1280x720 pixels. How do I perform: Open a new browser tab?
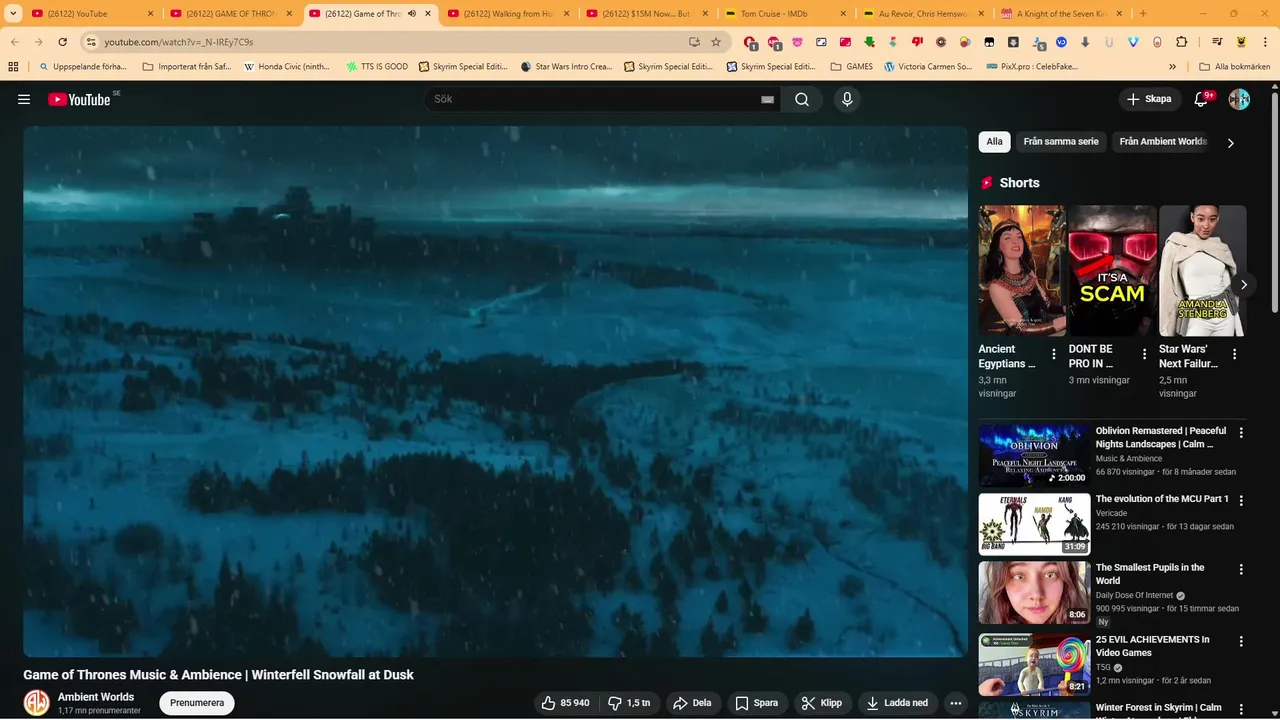coord(1143,14)
